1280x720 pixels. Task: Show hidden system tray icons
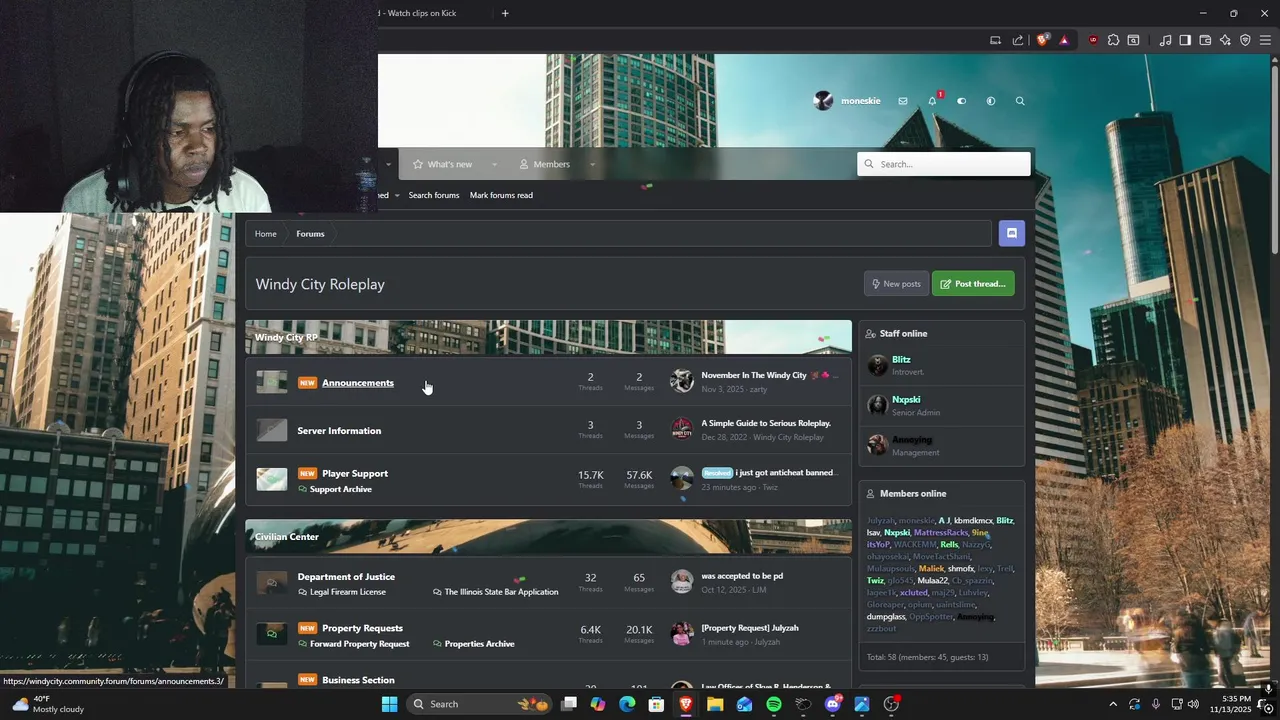pos(1113,704)
